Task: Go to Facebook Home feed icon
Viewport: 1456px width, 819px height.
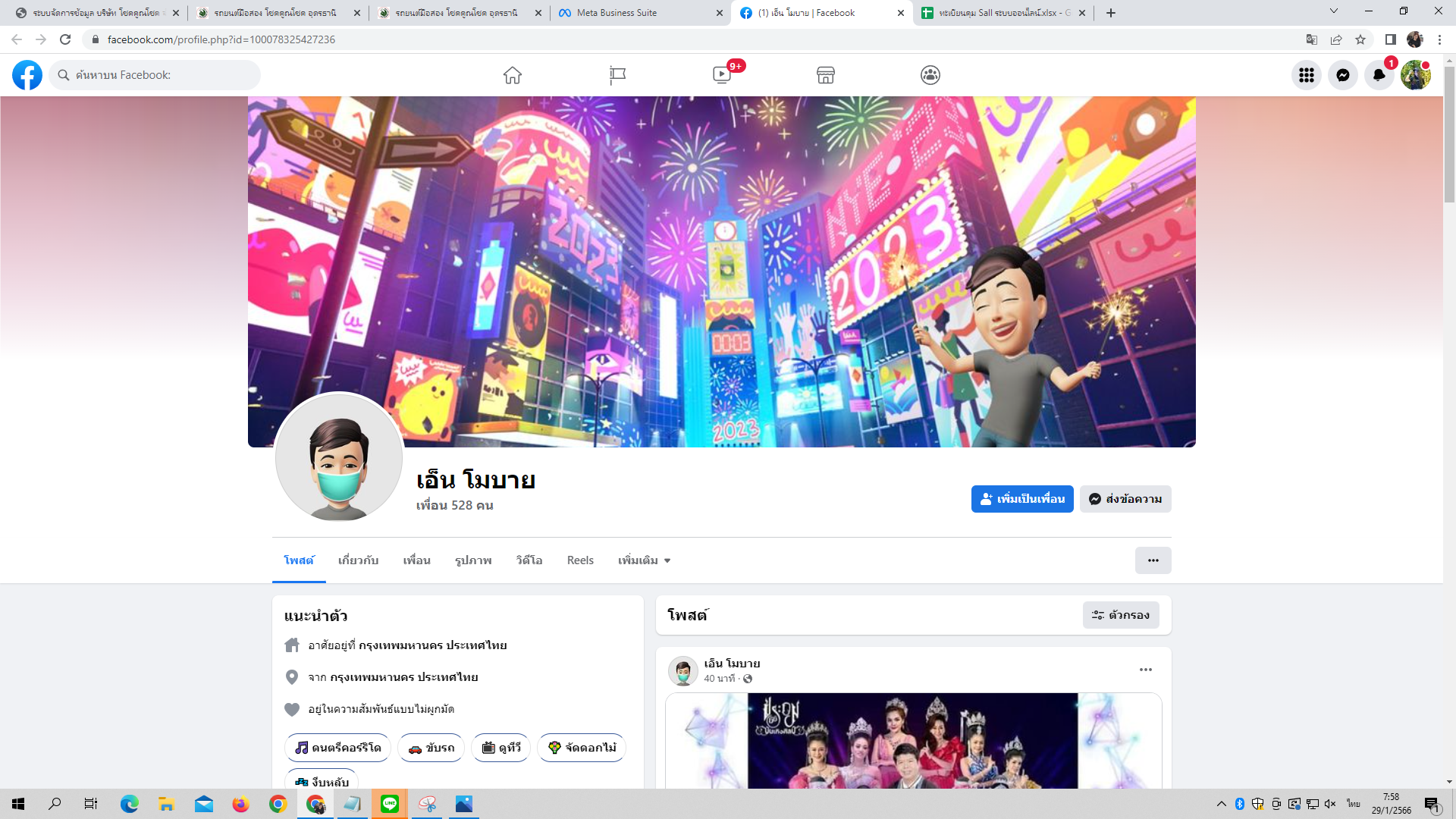Action: (x=513, y=75)
